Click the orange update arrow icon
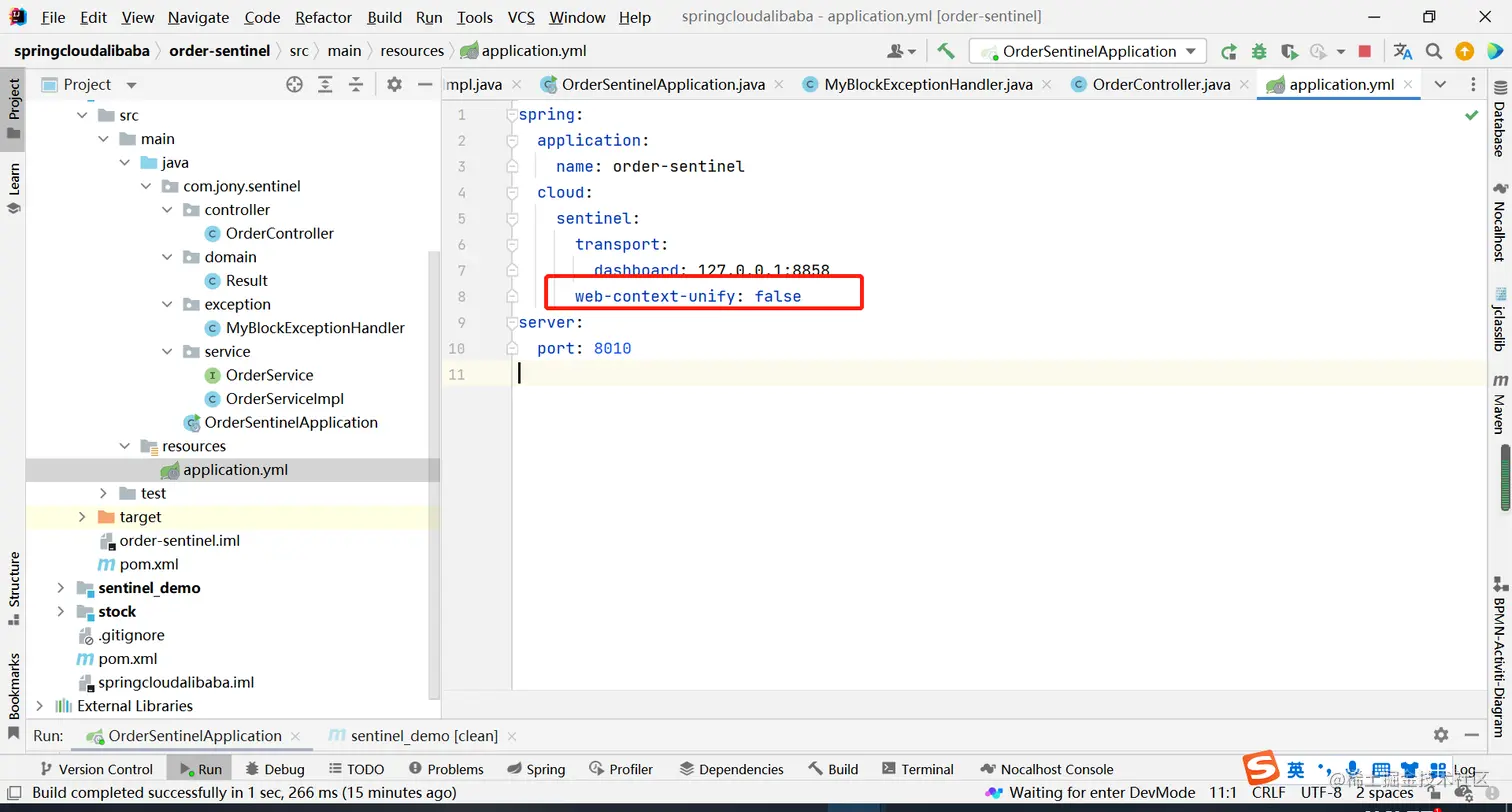Viewport: 1512px width, 812px height. (1464, 51)
